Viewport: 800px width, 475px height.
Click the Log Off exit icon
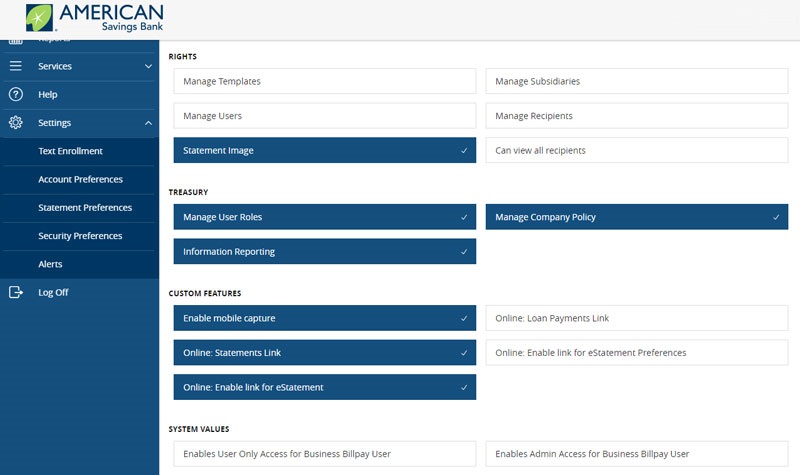pyautogui.click(x=16, y=292)
